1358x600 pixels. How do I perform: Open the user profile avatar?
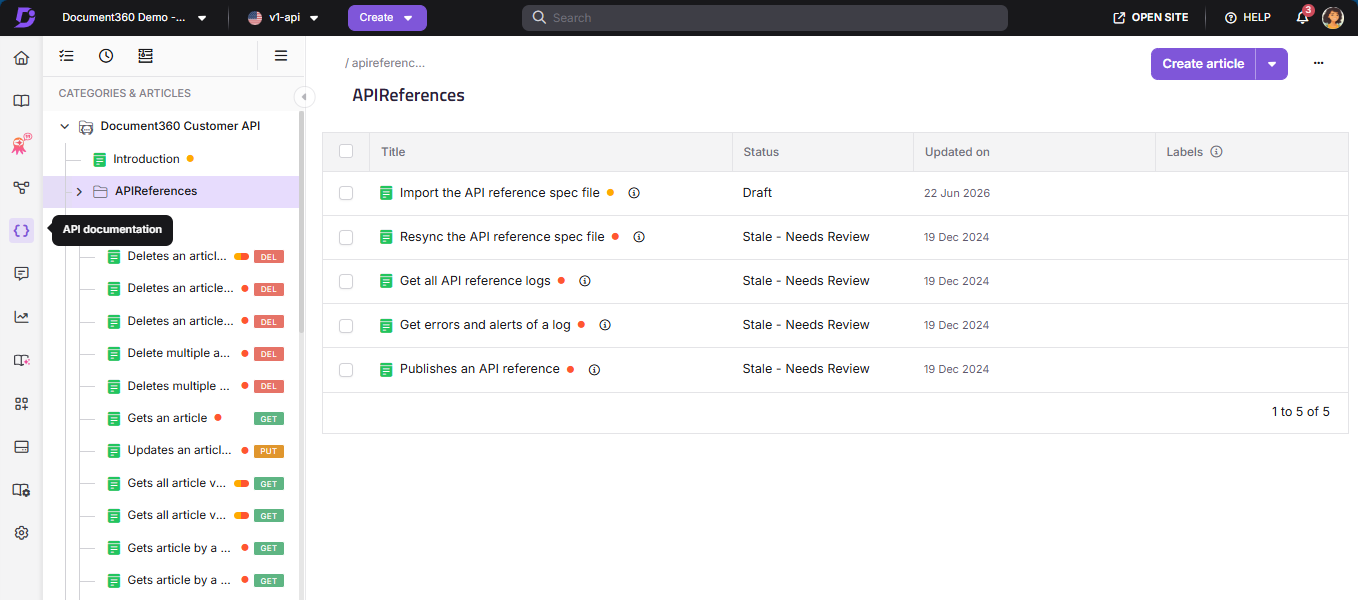pos(1332,17)
